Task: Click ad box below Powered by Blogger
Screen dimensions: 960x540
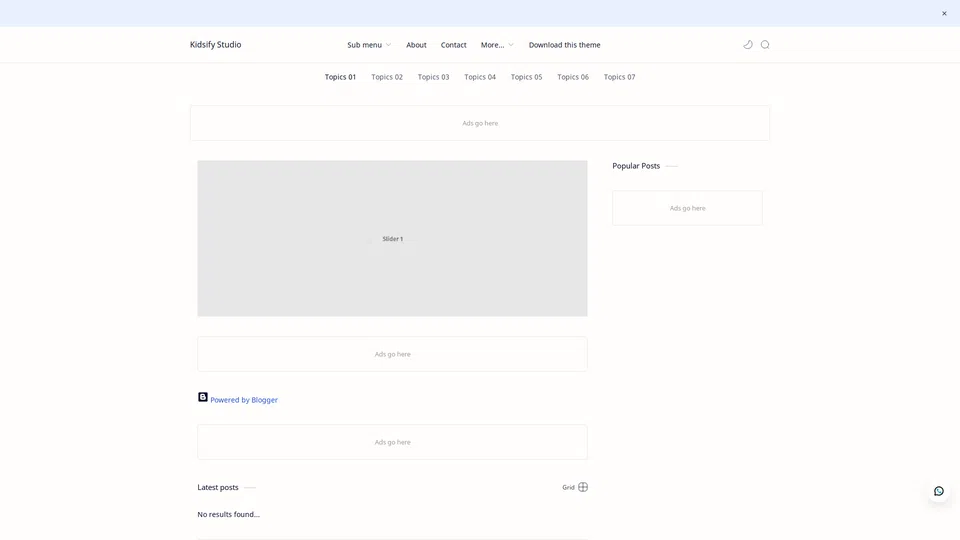Action: click(392, 442)
